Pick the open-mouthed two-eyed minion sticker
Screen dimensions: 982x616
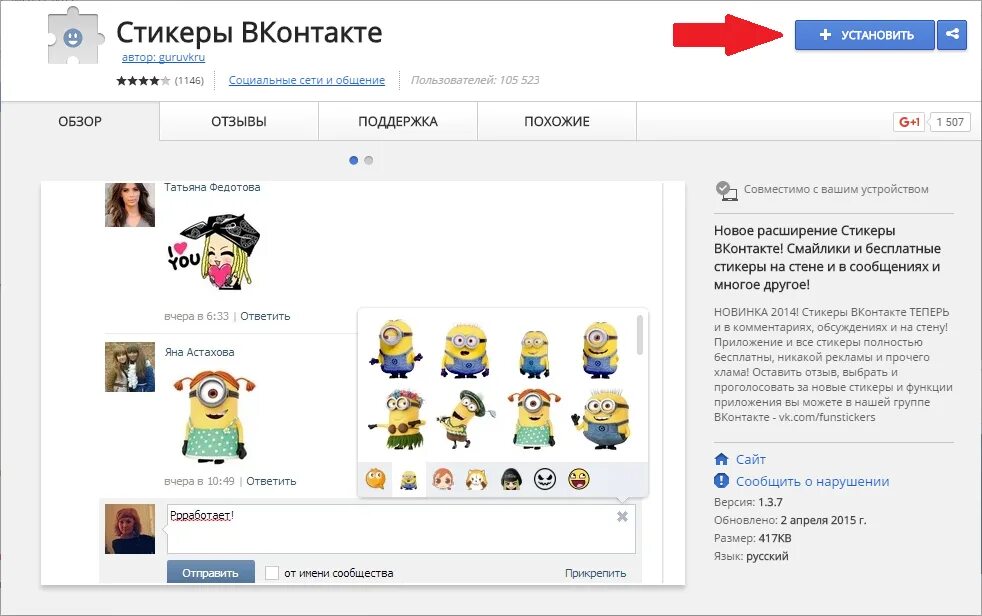click(465, 351)
